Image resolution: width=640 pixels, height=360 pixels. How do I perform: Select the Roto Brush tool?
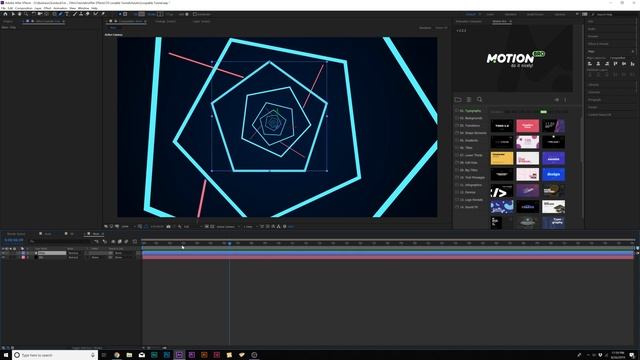coord(96,14)
